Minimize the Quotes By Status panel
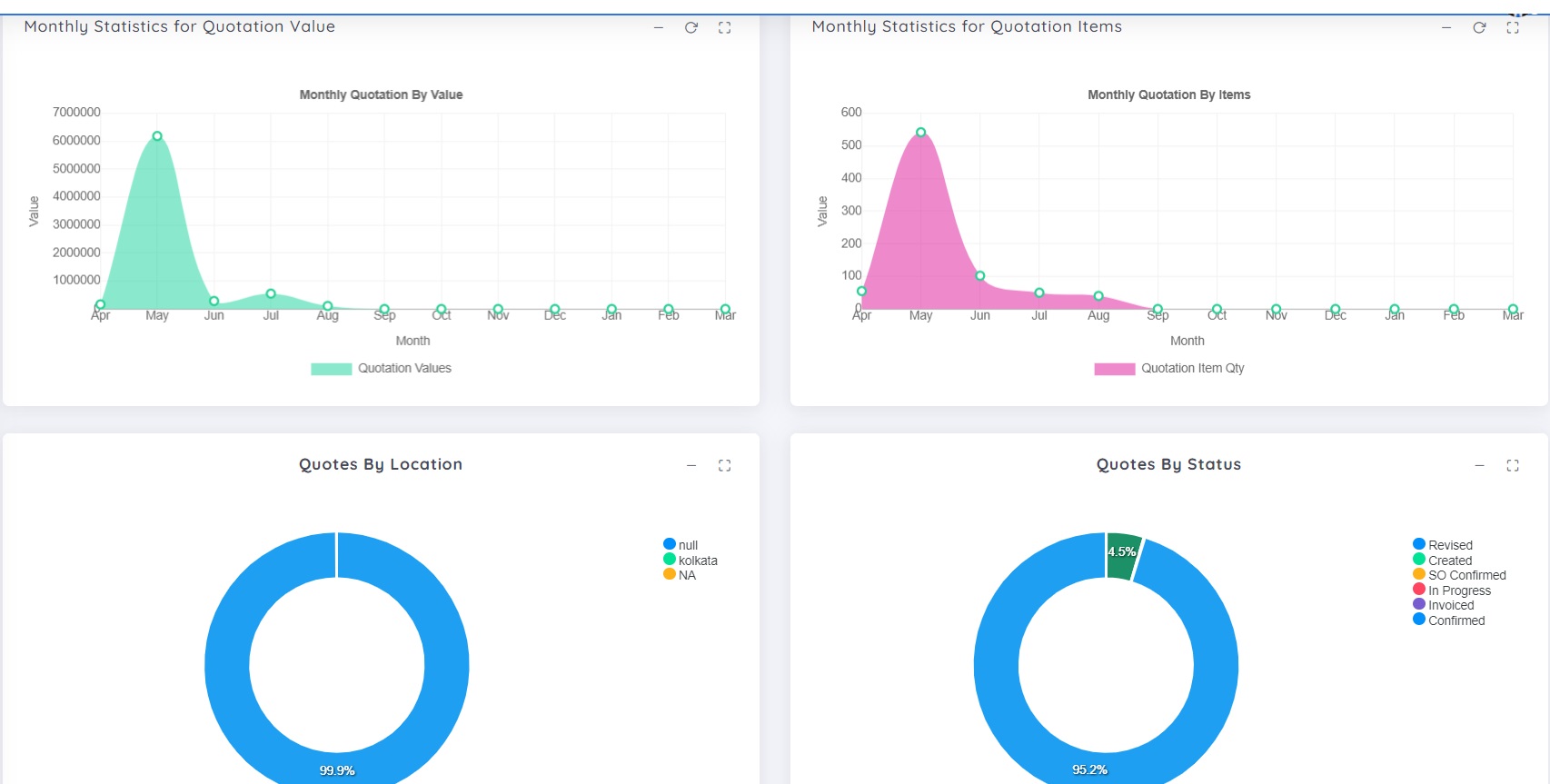 (x=1479, y=465)
